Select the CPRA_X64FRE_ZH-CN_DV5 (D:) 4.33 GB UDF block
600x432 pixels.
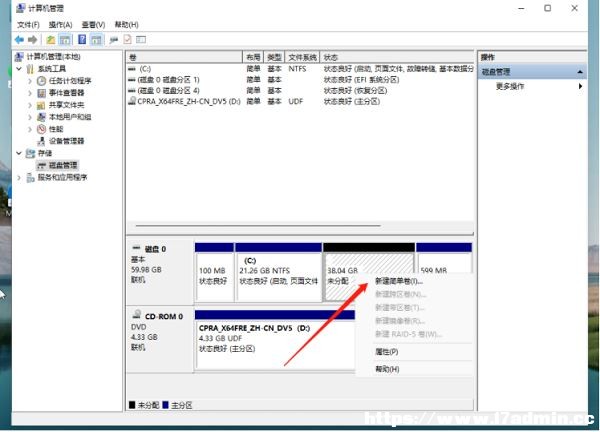[x=275, y=339]
